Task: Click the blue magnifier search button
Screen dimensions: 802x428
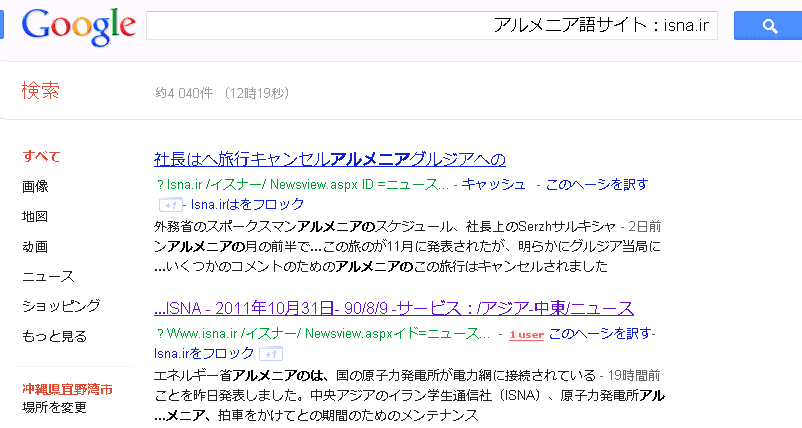Action: [x=768, y=26]
